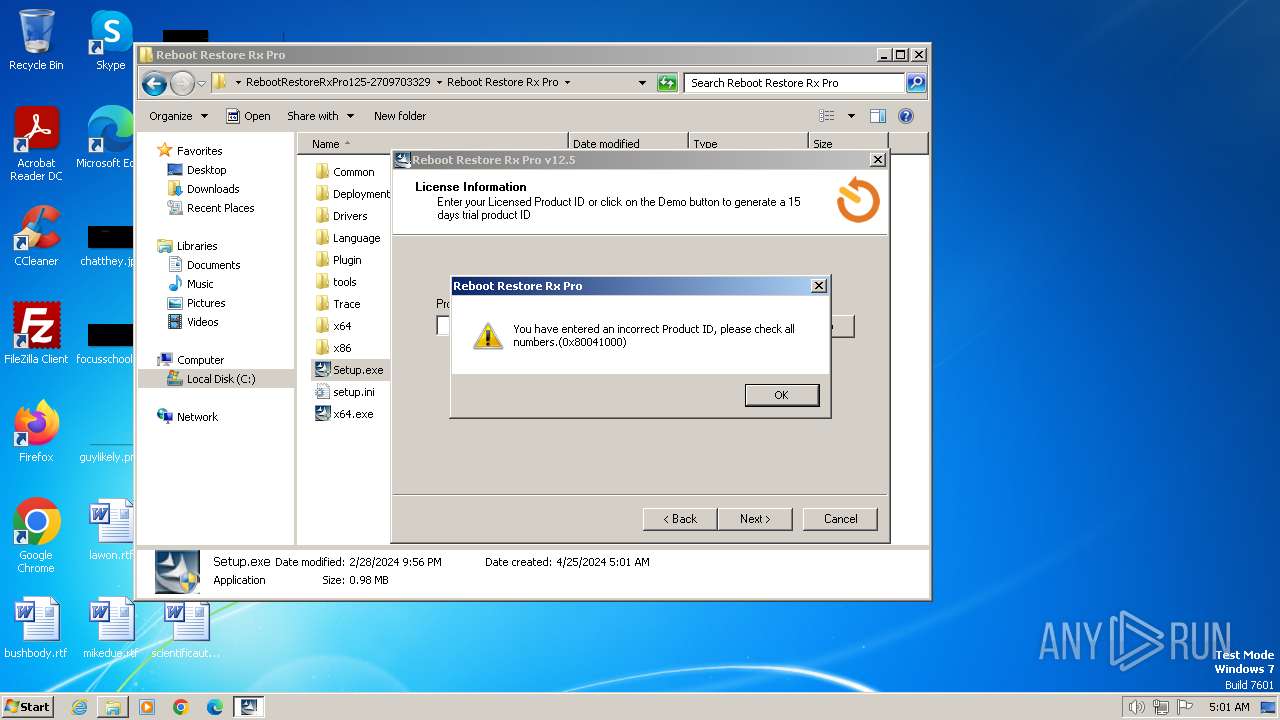Select the Common folder
Image resolution: width=1280 pixels, height=720 pixels.
pyautogui.click(x=344, y=172)
